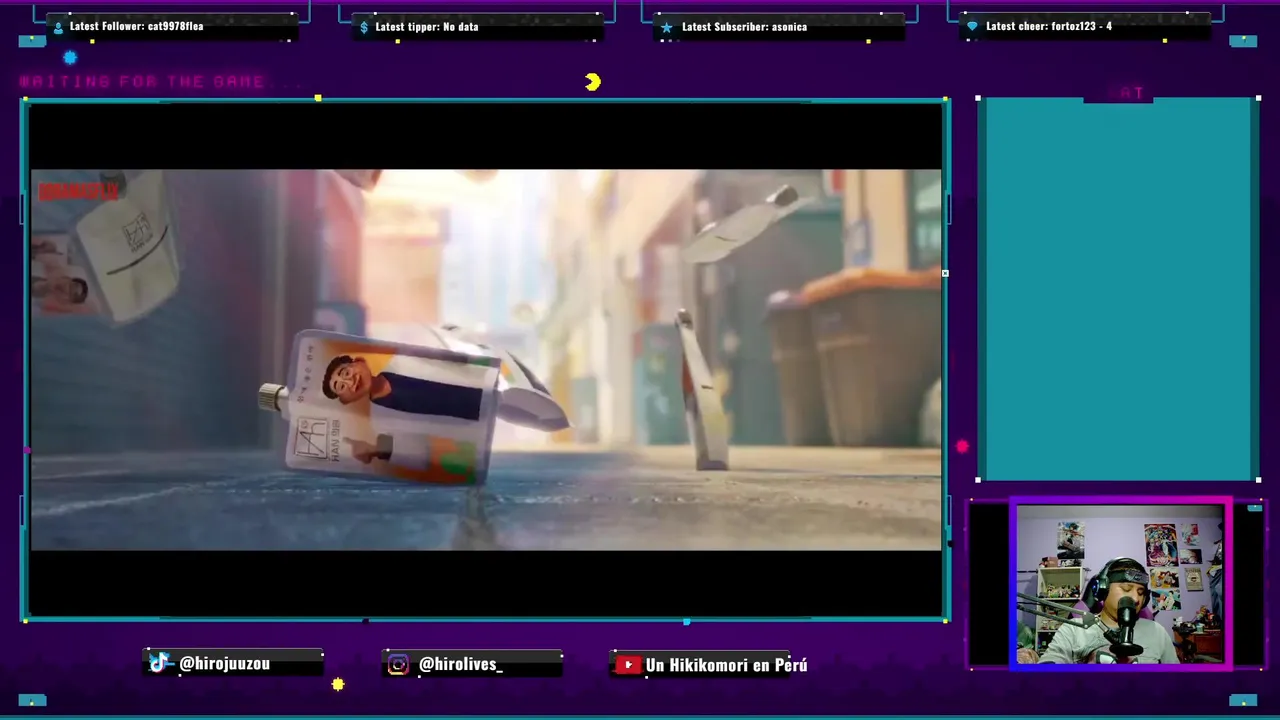Image resolution: width=1280 pixels, height=720 pixels.
Task: Click Un Hikikomori en Perú channel name
Action: 726,664
